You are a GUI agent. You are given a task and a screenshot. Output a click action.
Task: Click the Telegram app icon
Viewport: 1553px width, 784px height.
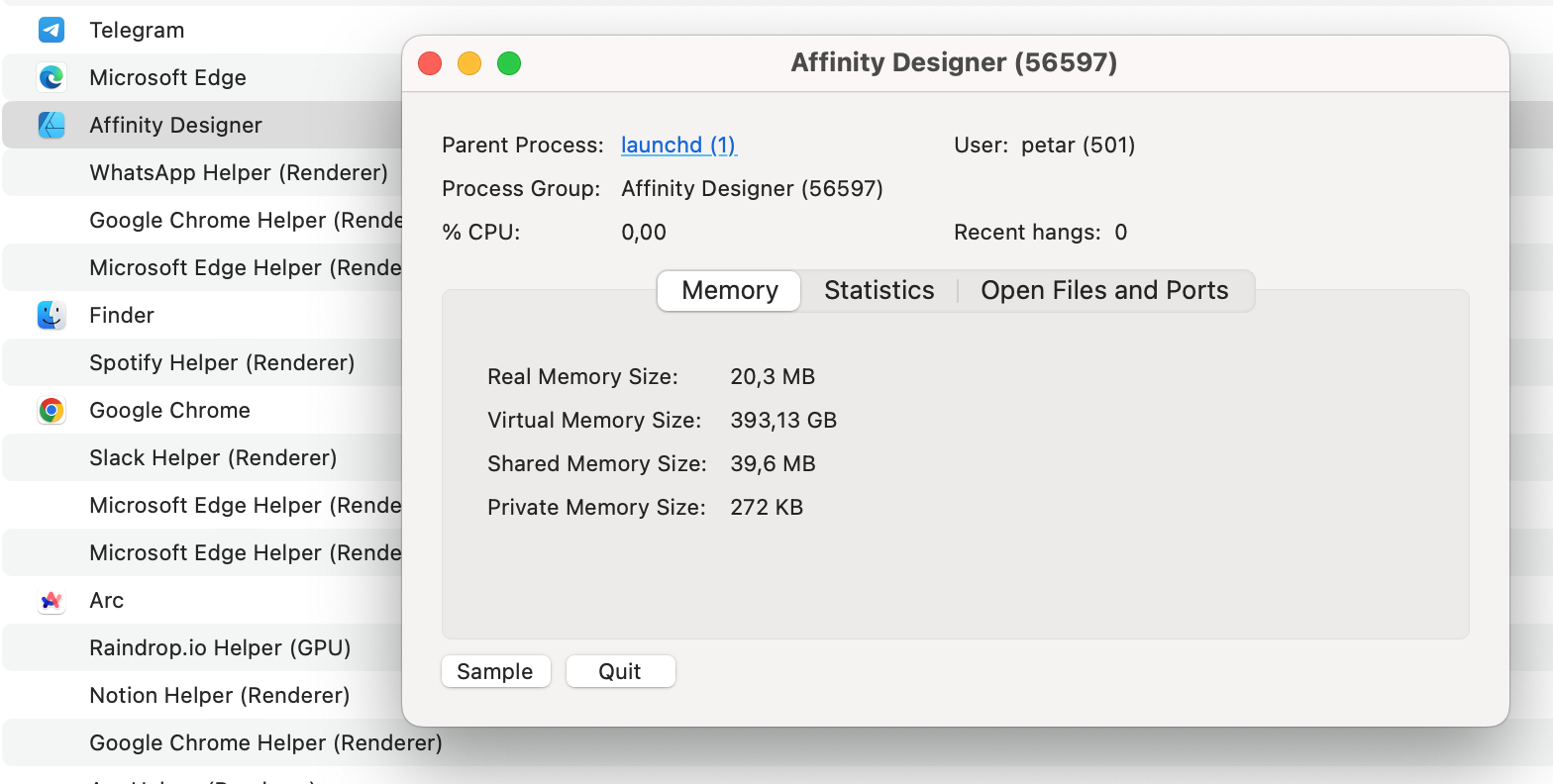pos(52,31)
